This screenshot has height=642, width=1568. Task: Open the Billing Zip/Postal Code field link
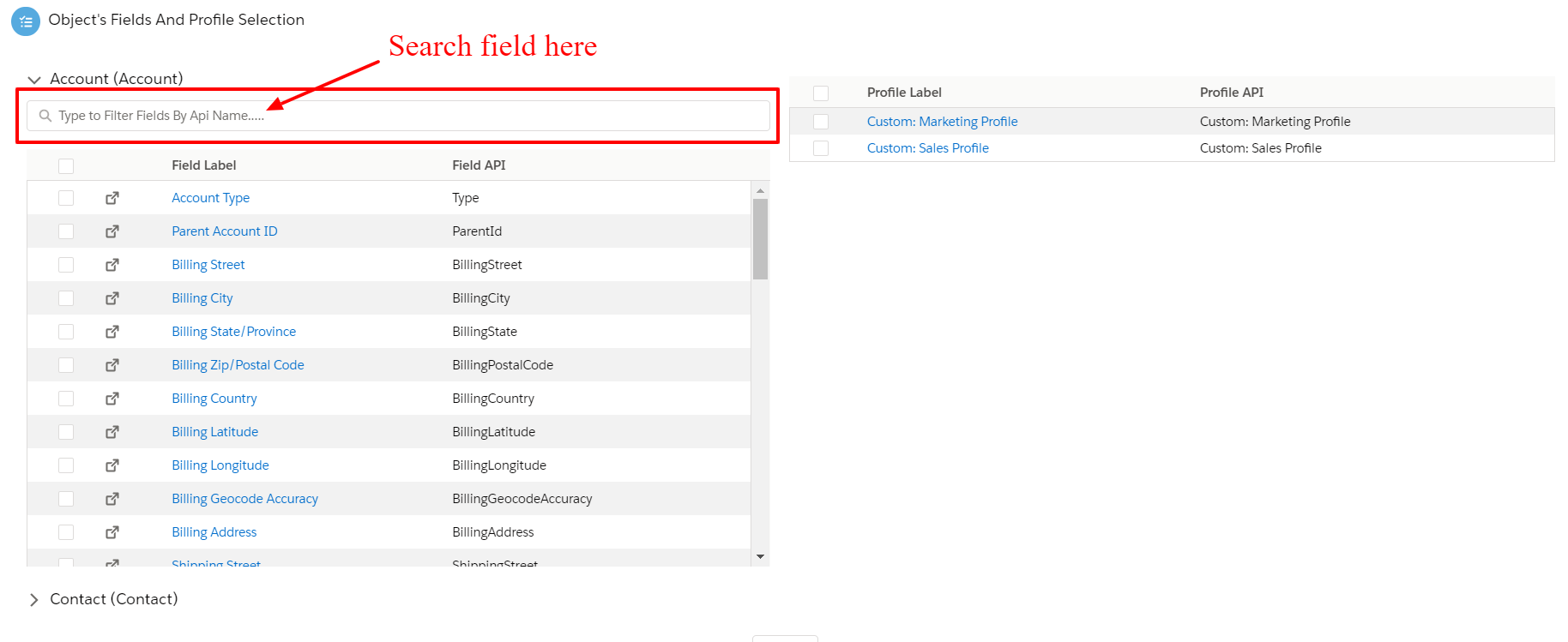pos(238,365)
